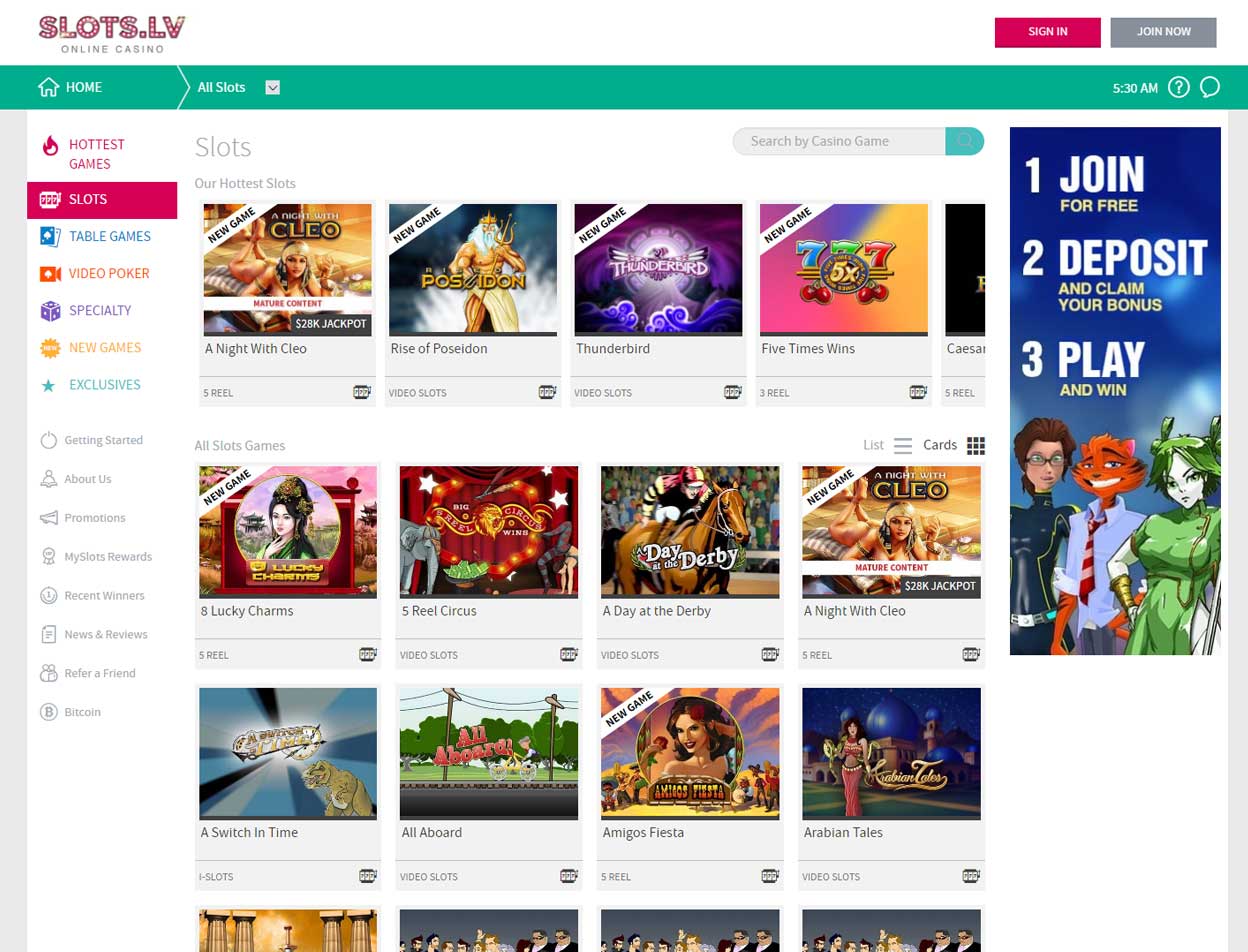Open the Bitcoin link
The height and width of the screenshot is (952, 1248).
(x=83, y=712)
